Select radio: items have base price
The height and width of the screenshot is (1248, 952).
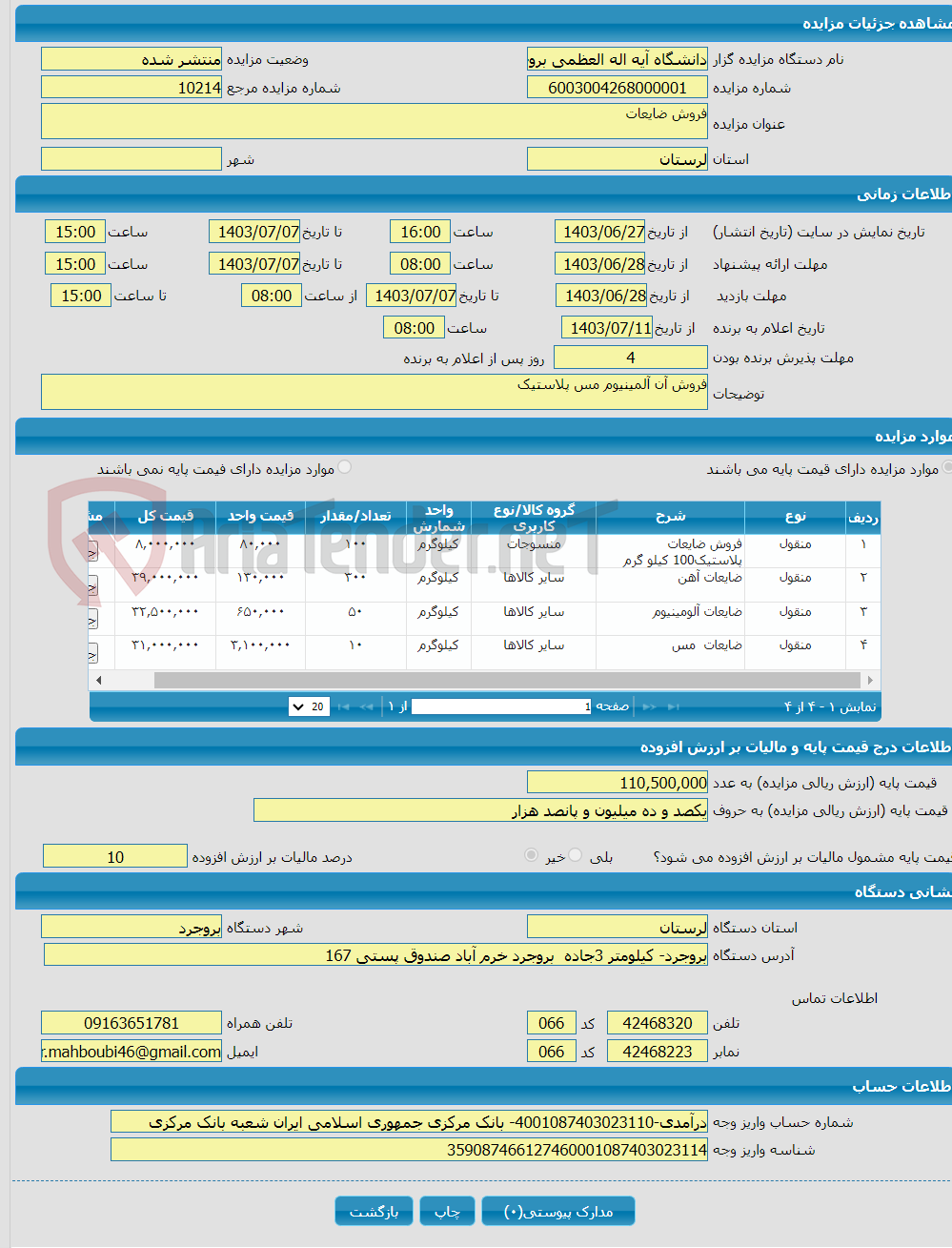coord(947,467)
